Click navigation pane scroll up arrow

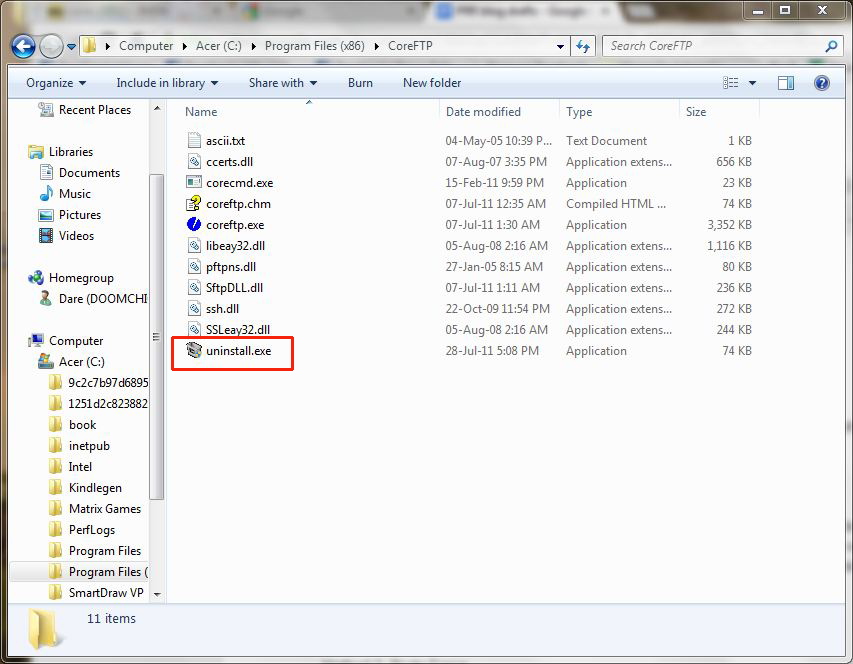[157, 108]
